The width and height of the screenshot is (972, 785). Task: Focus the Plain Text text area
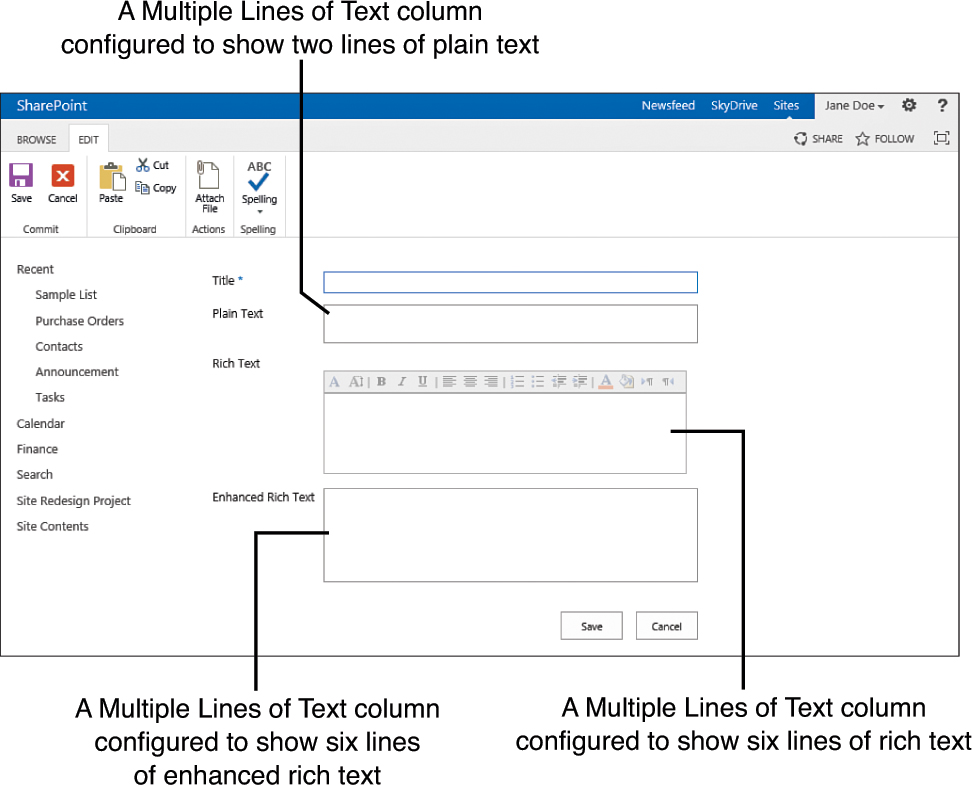[x=510, y=324]
